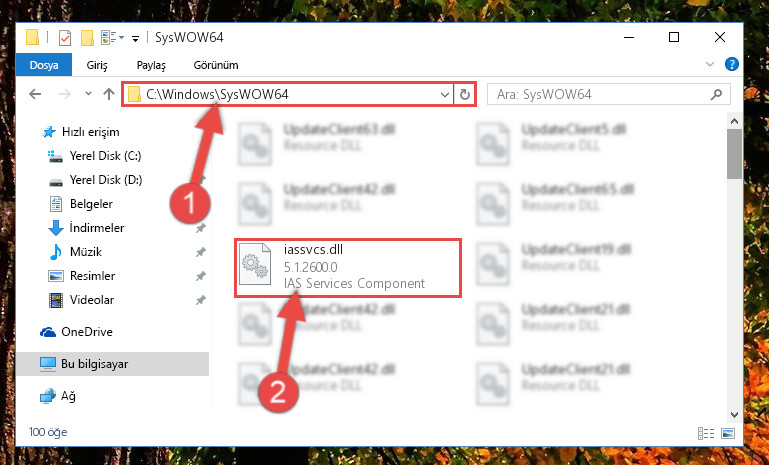
Task: Expand the address bar history dropdown
Action: coord(445,94)
